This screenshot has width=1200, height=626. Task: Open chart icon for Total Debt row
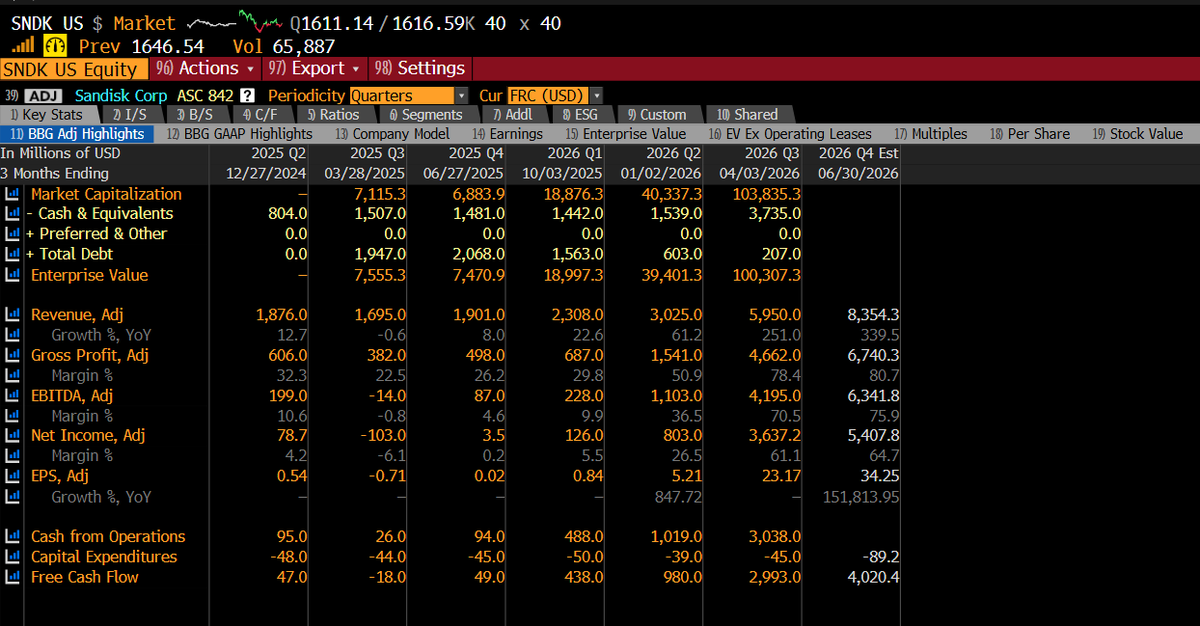point(13,255)
